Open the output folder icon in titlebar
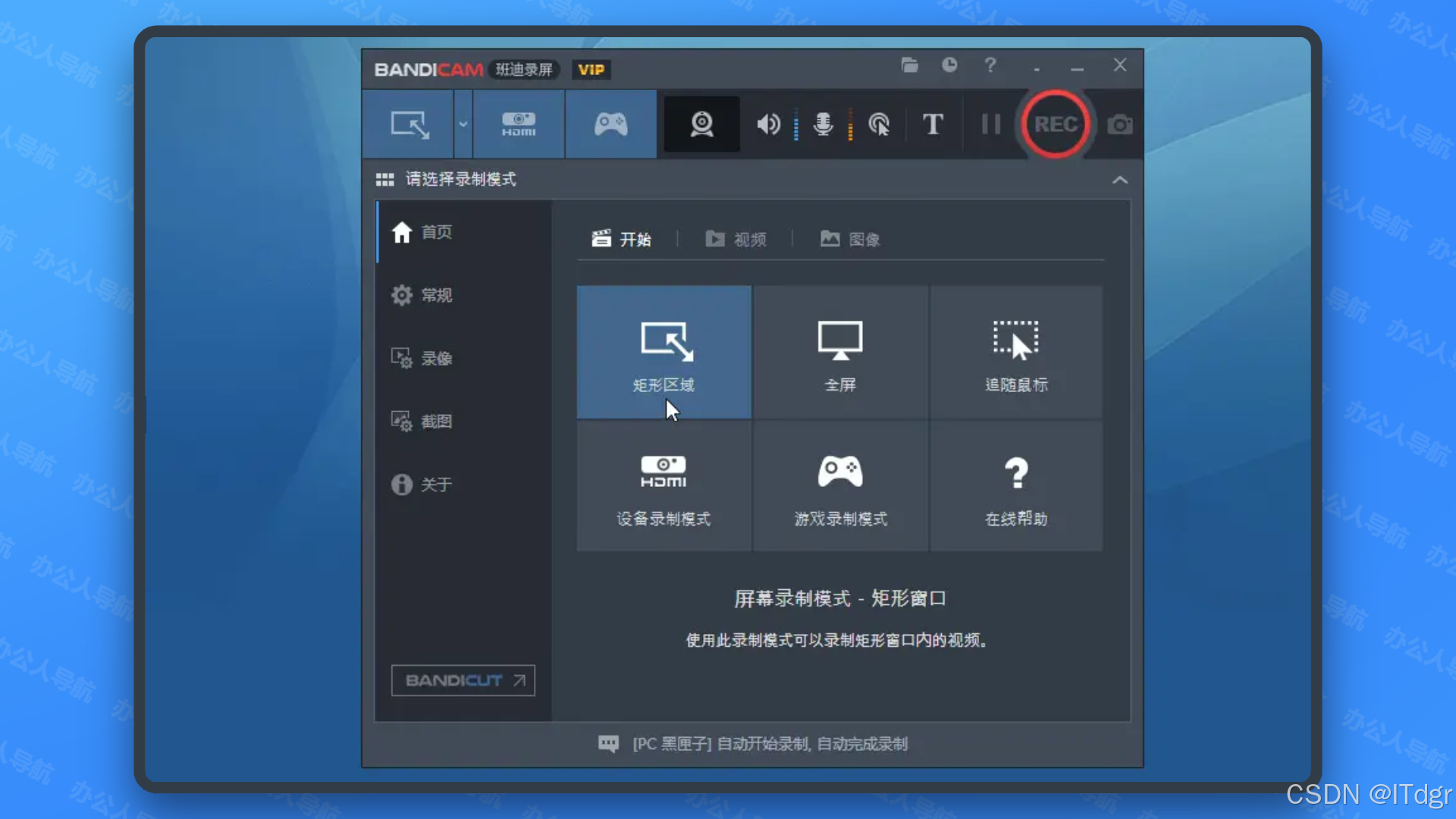1456x819 pixels. click(x=910, y=66)
